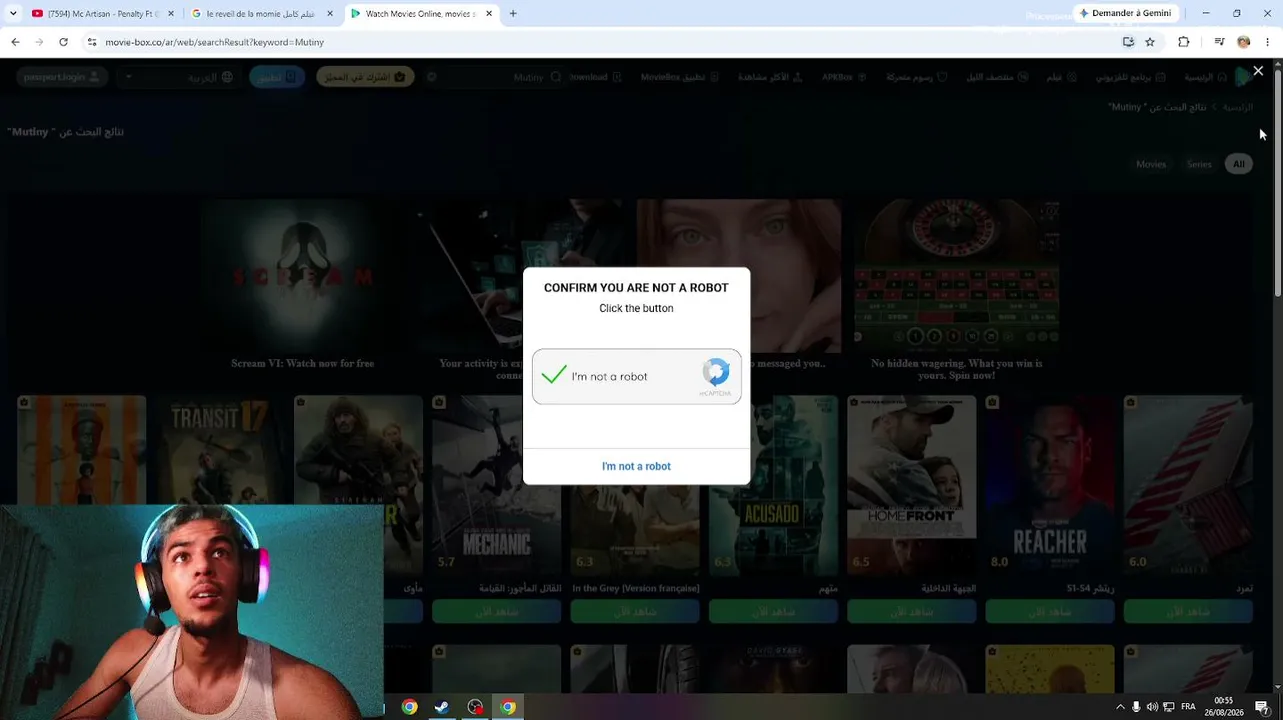Click watch now button under Homefront

[911, 611]
